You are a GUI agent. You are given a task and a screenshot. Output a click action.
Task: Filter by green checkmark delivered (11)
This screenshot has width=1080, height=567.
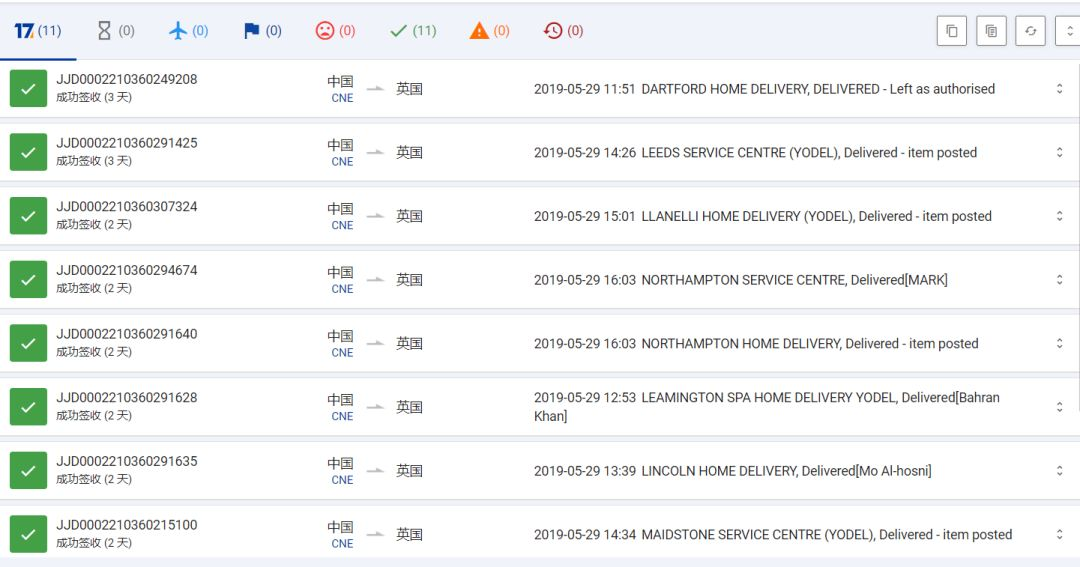(x=412, y=31)
